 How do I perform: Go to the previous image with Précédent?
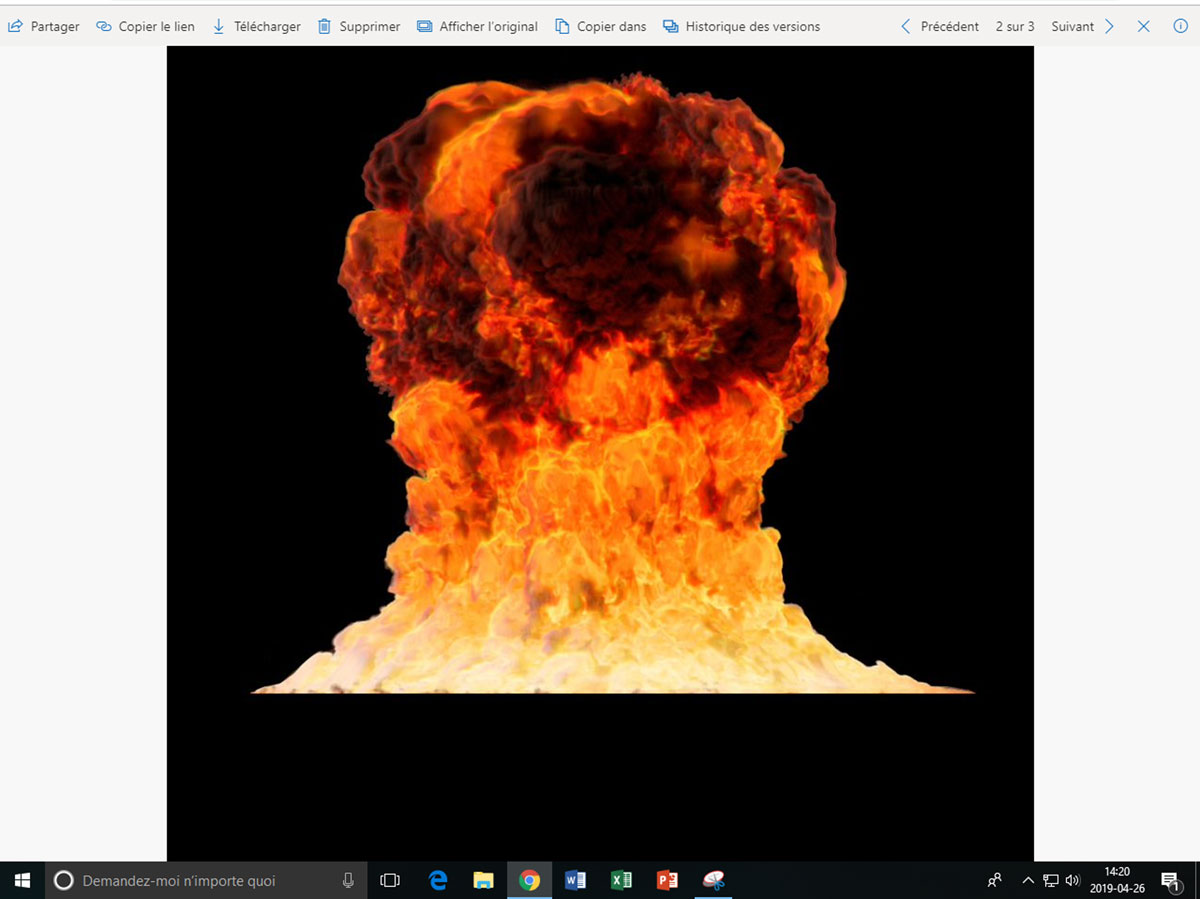click(940, 27)
